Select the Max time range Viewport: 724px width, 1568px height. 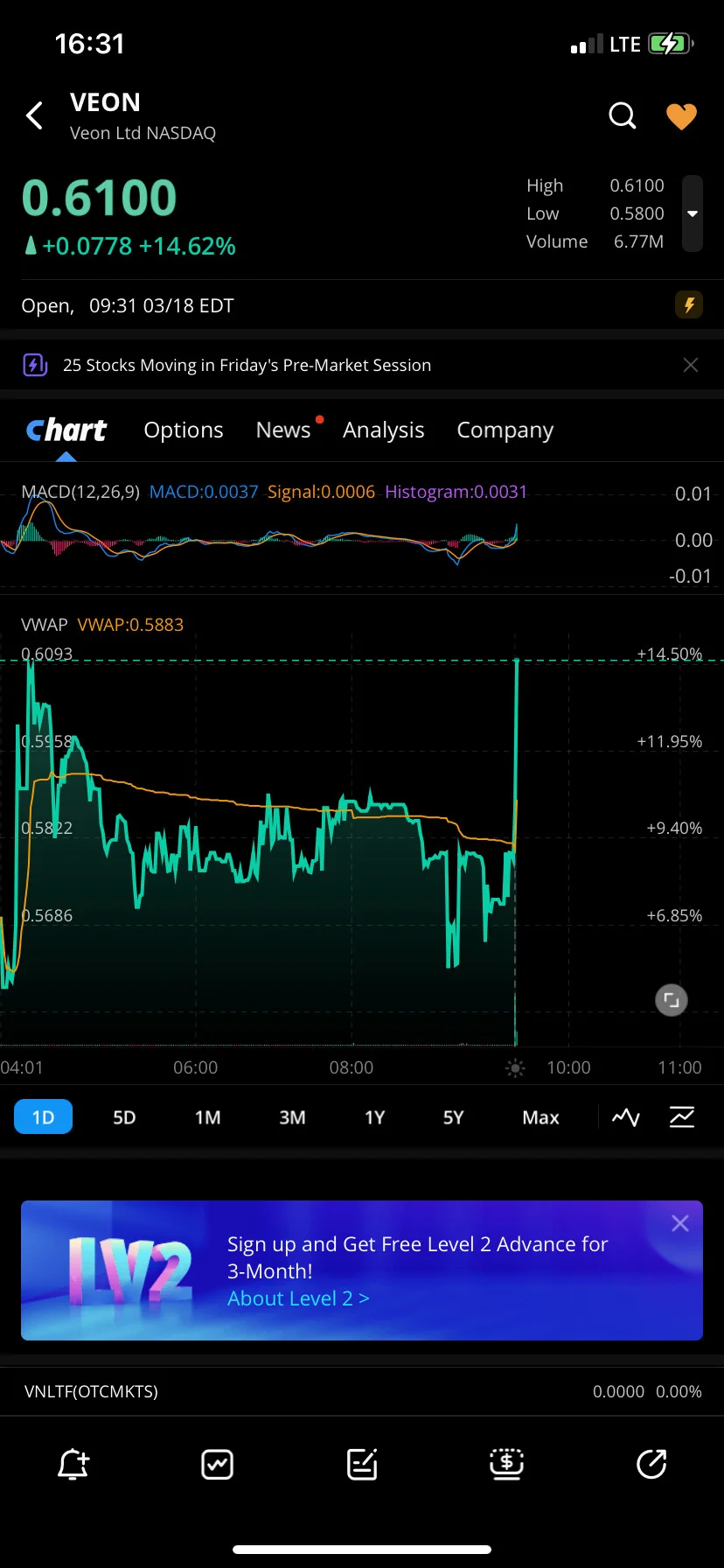click(x=540, y=1117)
